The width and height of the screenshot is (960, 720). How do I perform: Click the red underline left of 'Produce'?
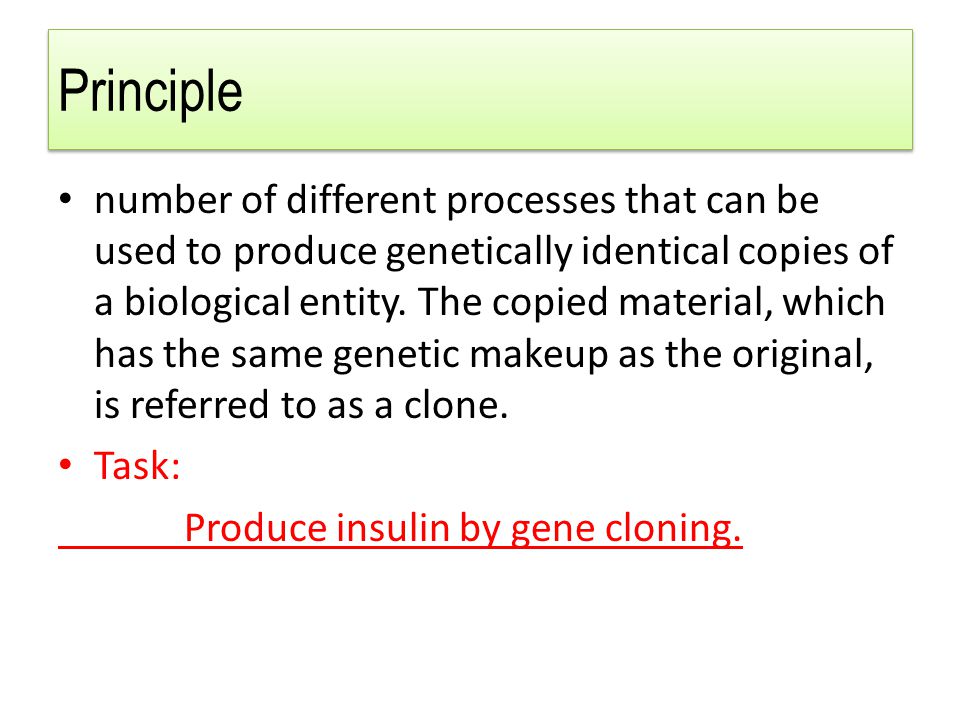121,547
